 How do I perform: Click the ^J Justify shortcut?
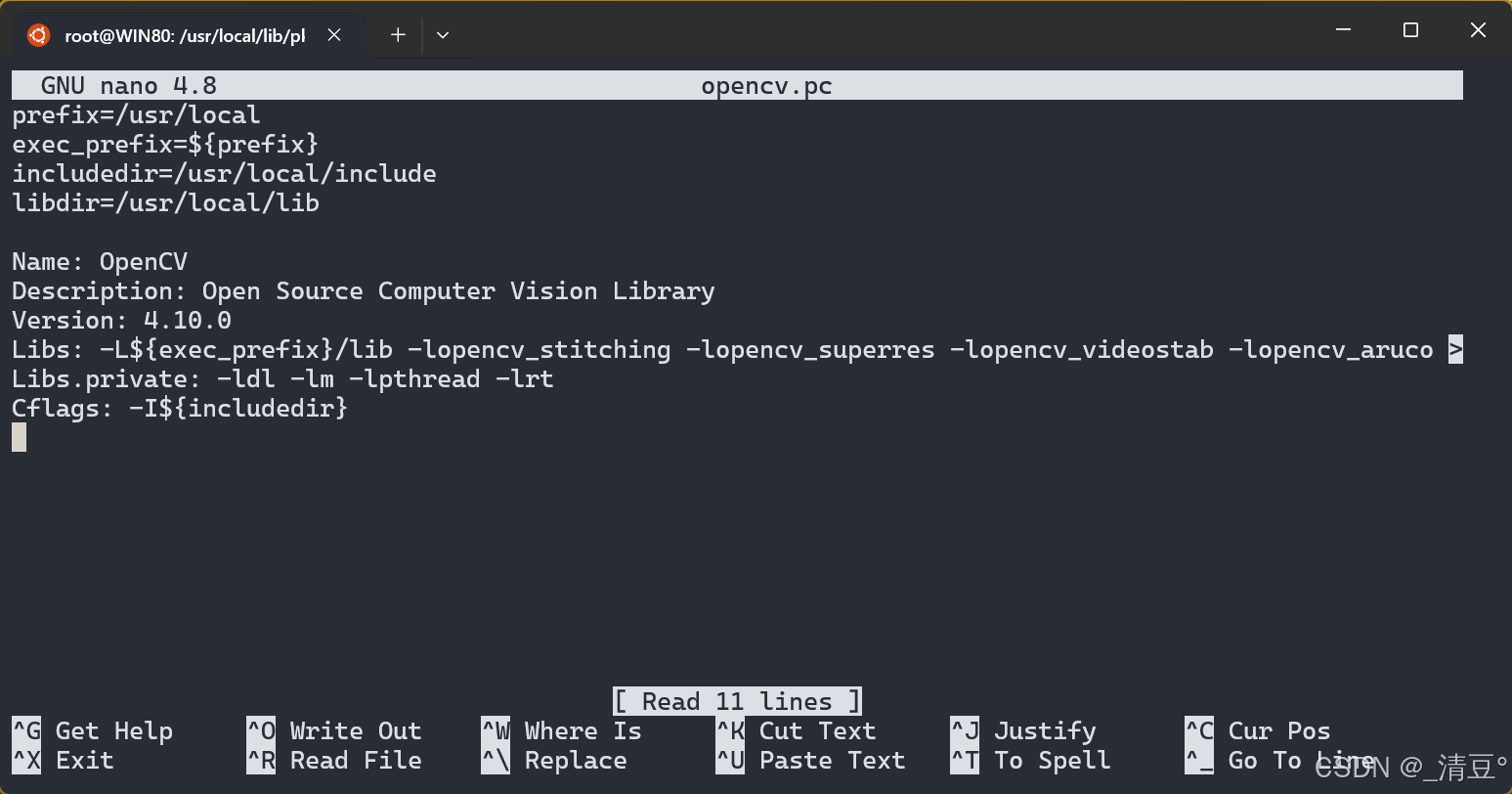coord(1023,730)
